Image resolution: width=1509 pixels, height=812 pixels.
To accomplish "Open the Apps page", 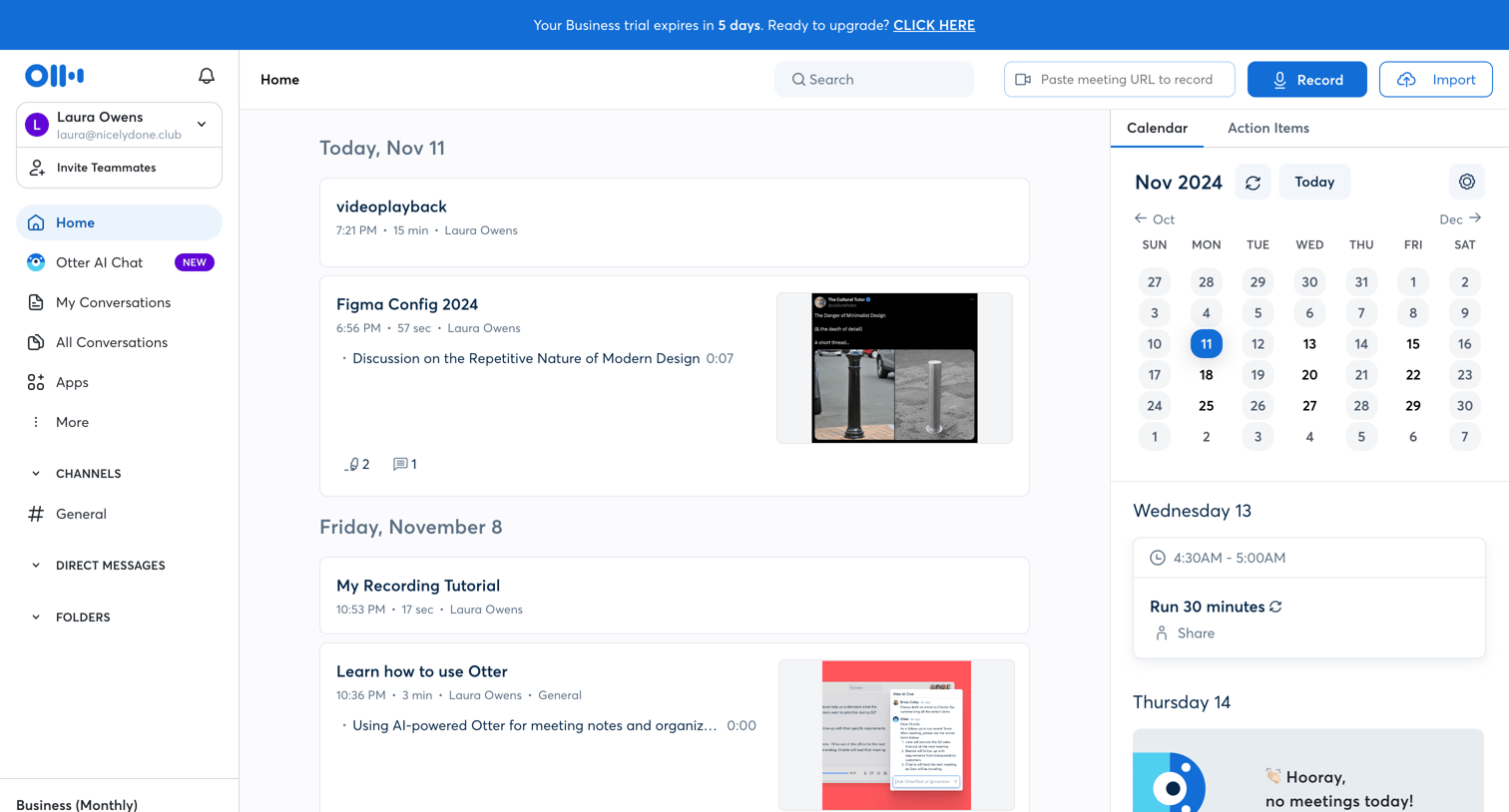I will (119, 382).
